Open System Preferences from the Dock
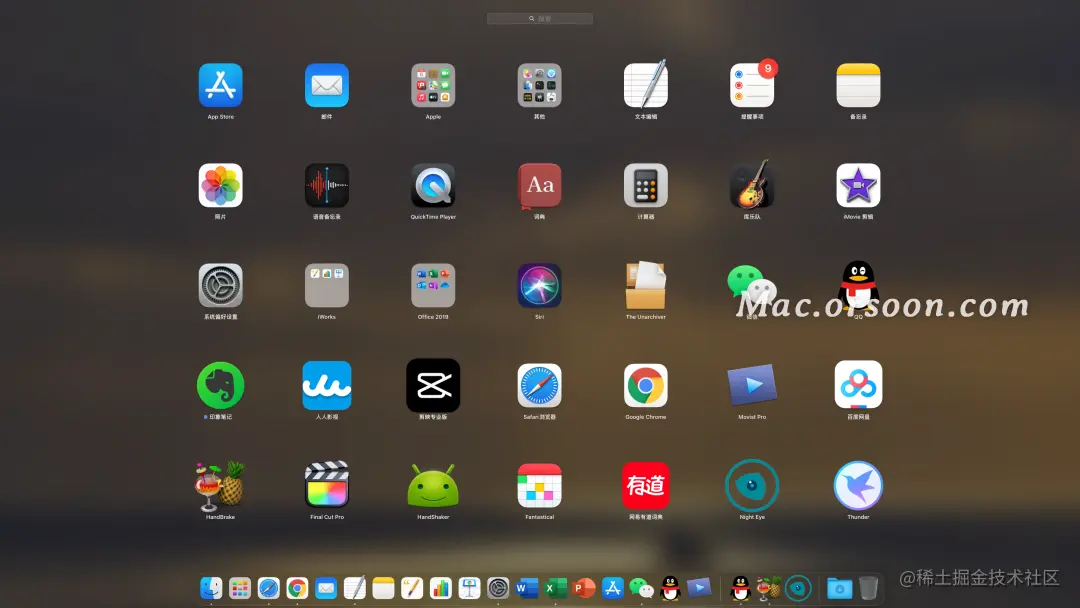This screenshot has height=608, width=1080. 498,588
